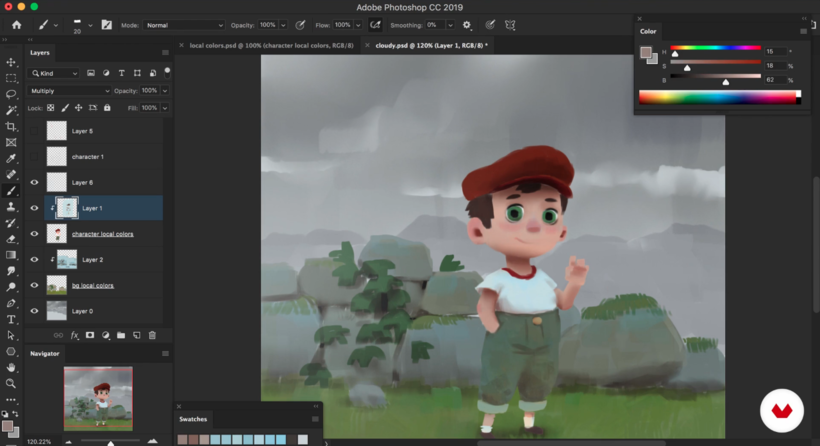Show the hidden Layer 5
Viewport: 820px width, 446px height.
(x=34, y=131)
